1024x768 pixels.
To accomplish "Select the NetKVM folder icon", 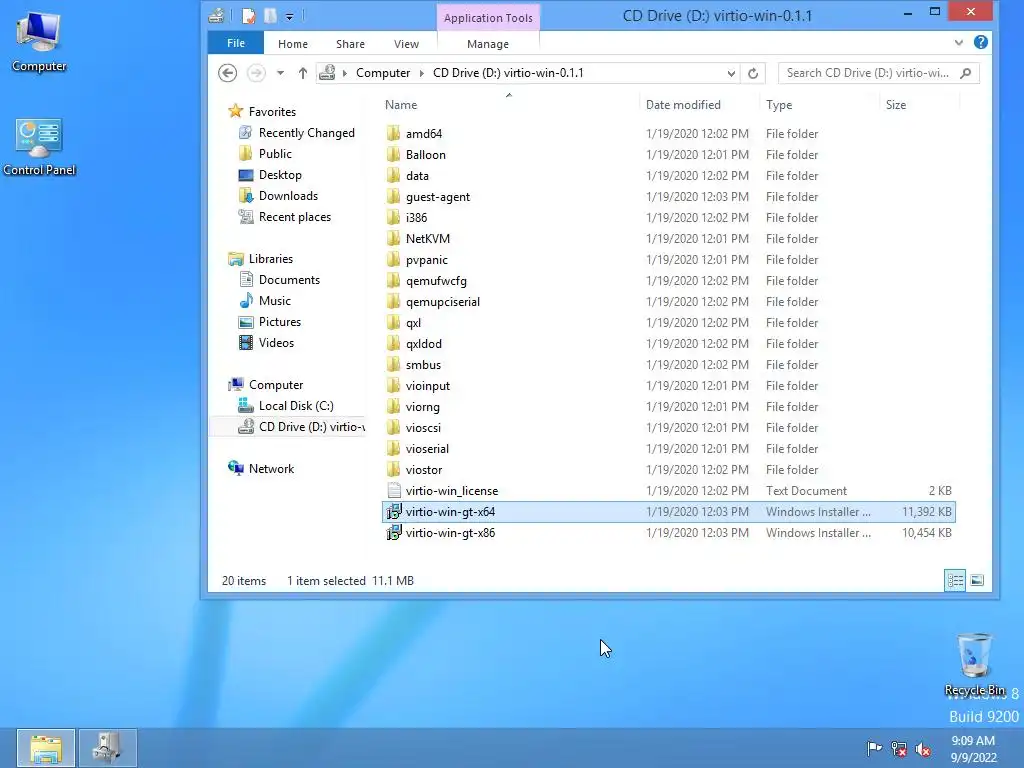I will 393,238.
